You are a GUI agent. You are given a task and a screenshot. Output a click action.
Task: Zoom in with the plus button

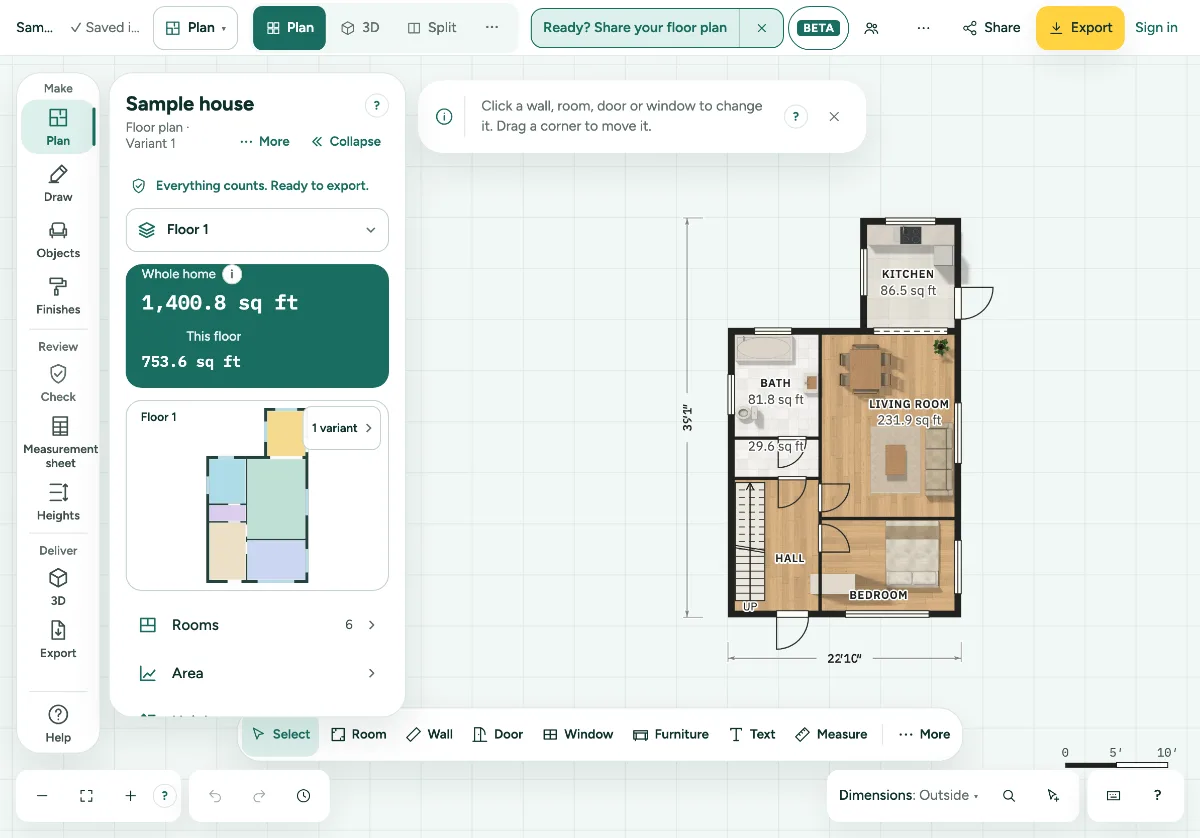(x=130, y=796)
